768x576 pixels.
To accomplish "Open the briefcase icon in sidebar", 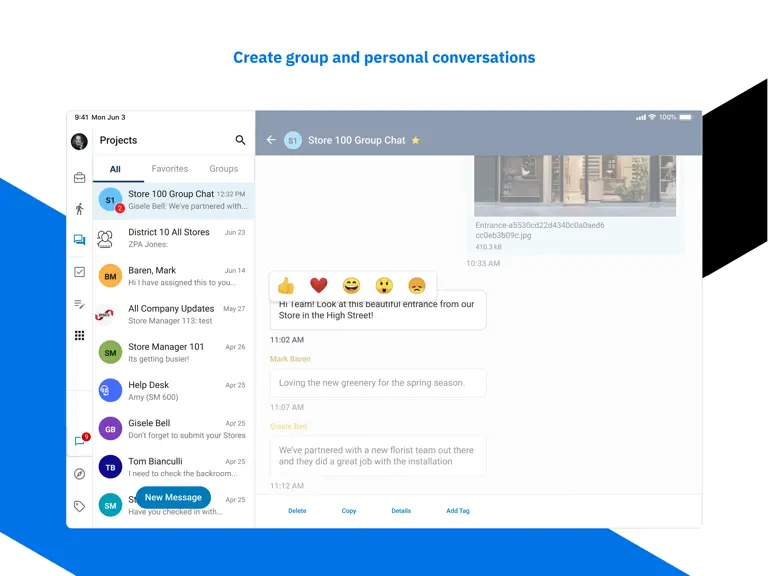I will point(79,177).
